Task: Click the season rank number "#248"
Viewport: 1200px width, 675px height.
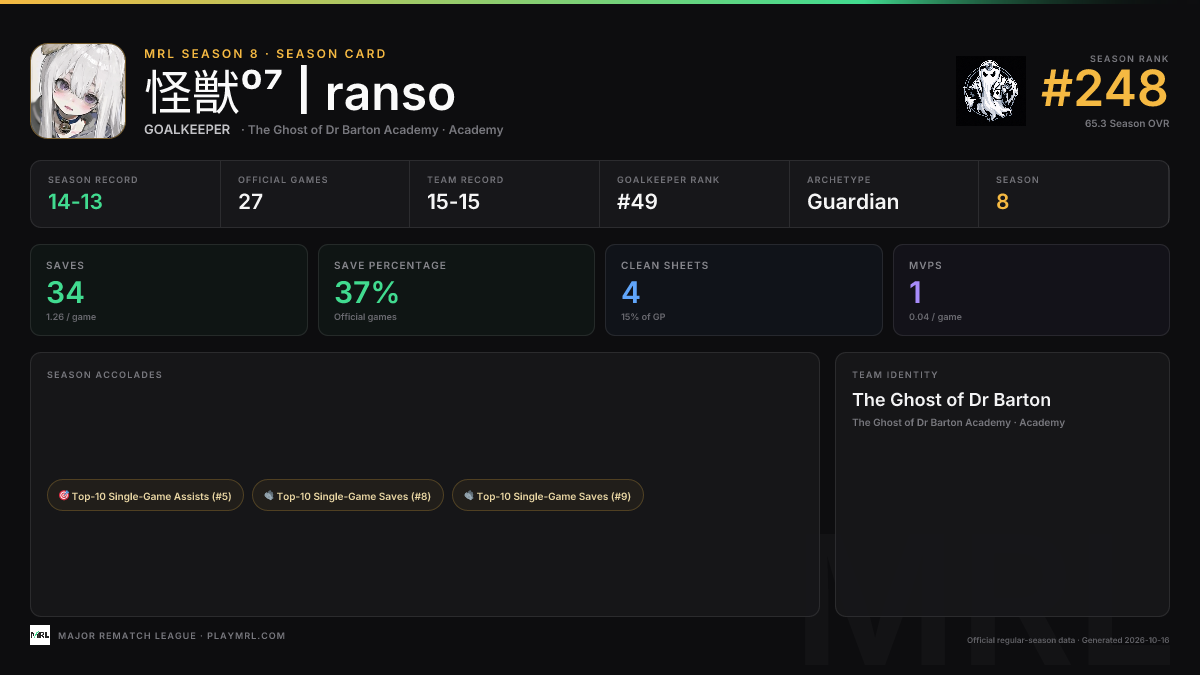Action: tap(1104, 90)
